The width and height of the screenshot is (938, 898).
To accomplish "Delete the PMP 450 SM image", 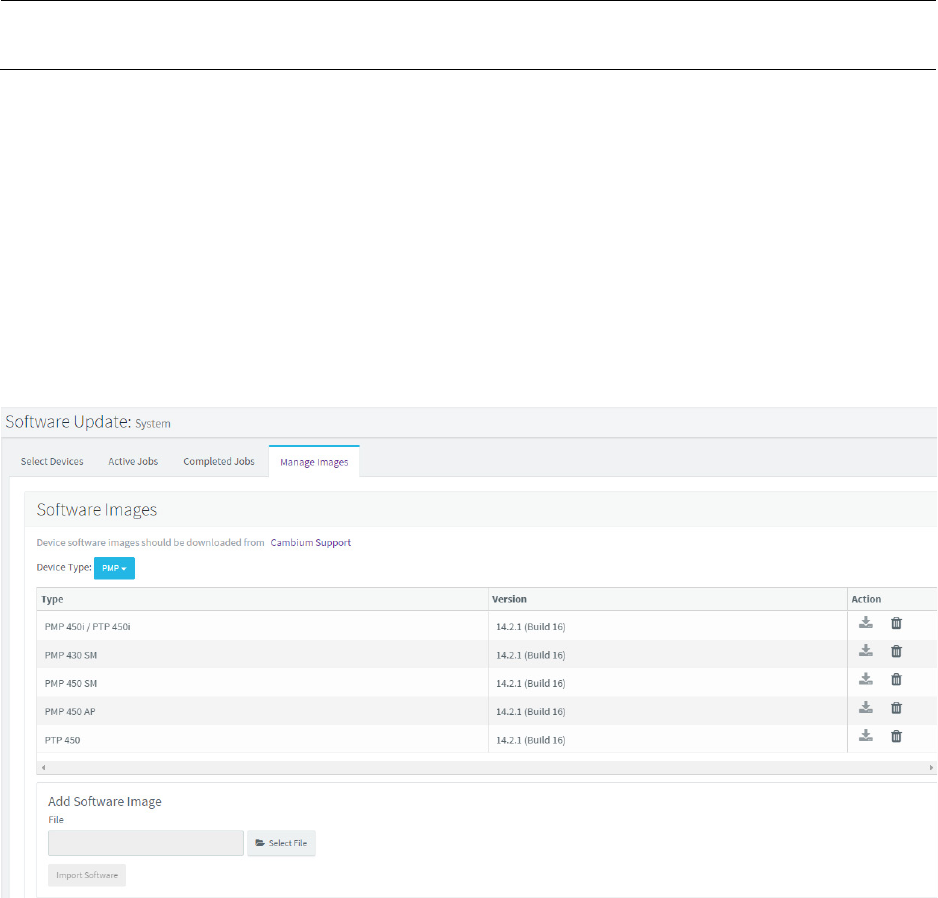I will [x=896, y=679].
